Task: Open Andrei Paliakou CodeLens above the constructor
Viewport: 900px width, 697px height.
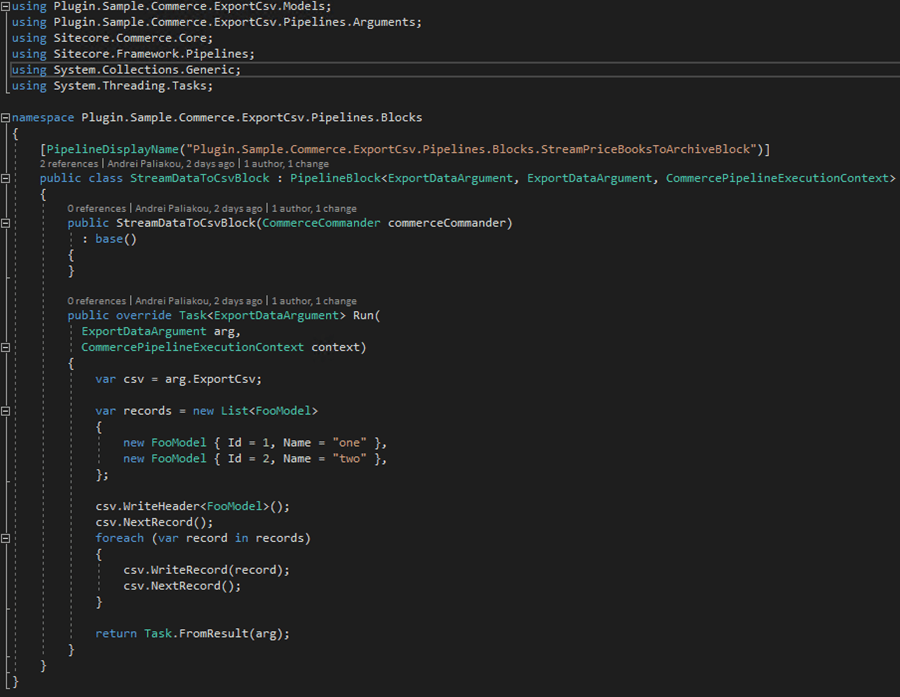Action: (x=199, y=208)
